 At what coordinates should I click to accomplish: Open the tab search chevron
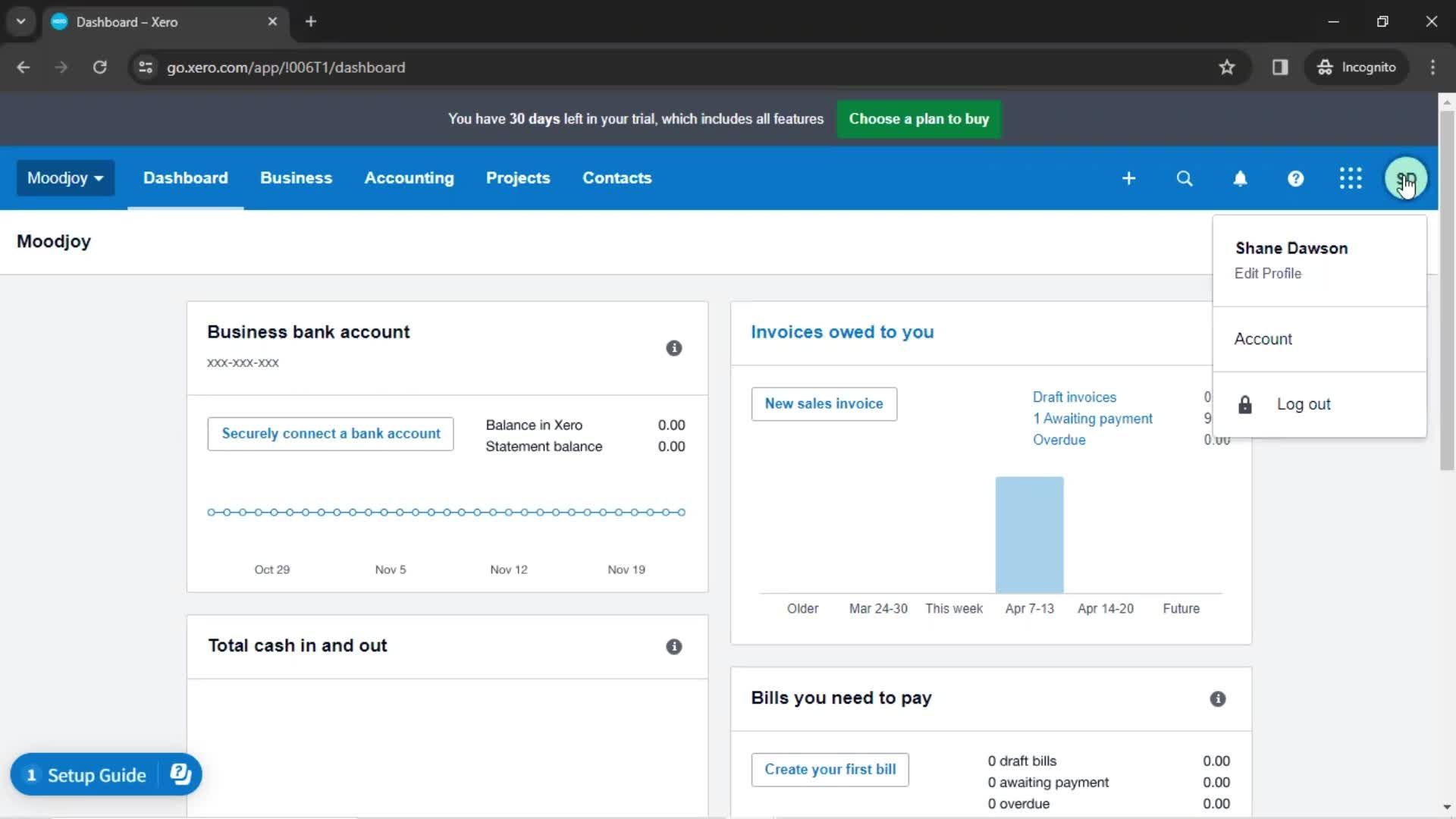coord(20,21)
